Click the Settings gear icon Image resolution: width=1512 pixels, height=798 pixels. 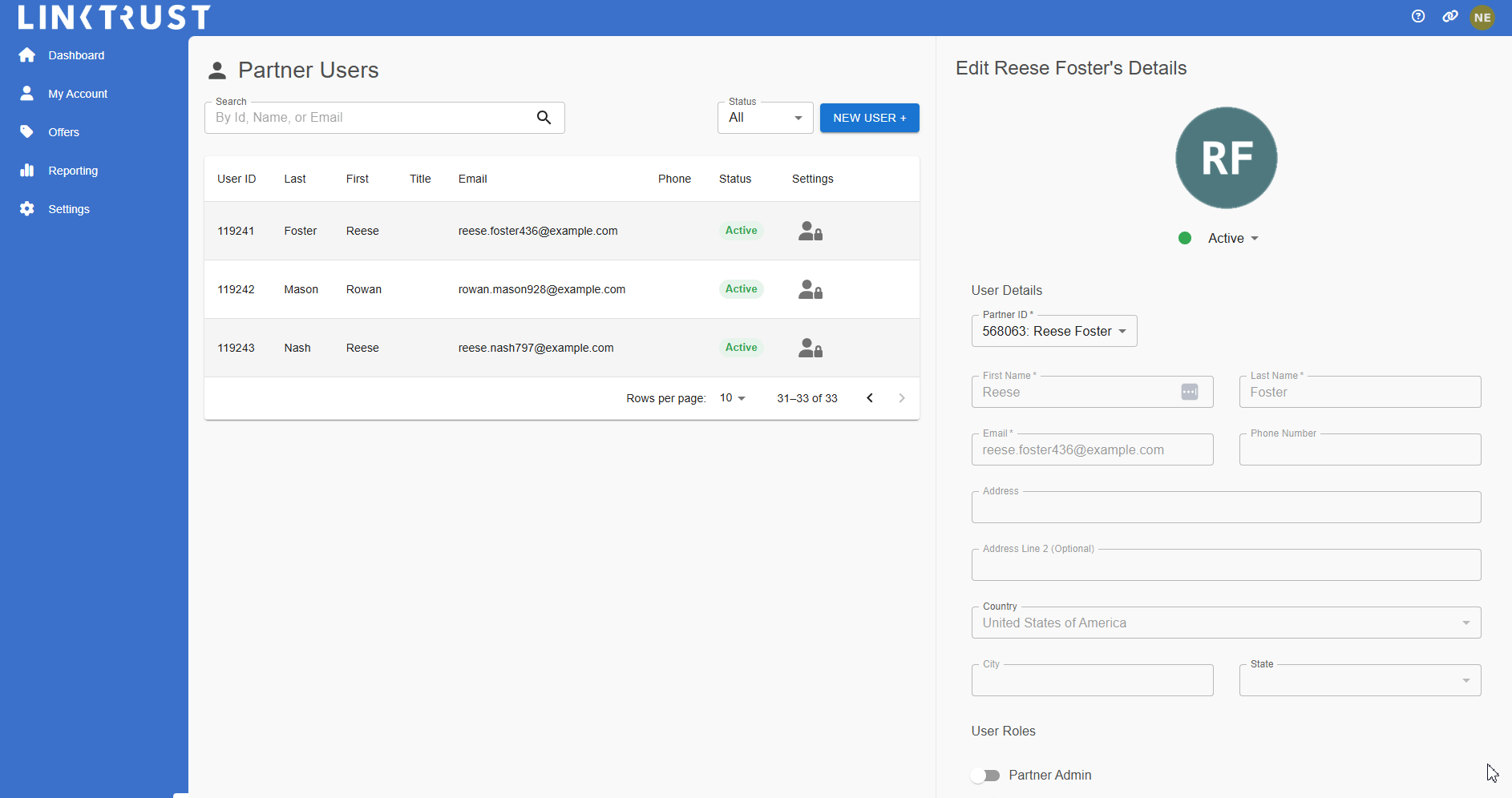pos(27,208)
